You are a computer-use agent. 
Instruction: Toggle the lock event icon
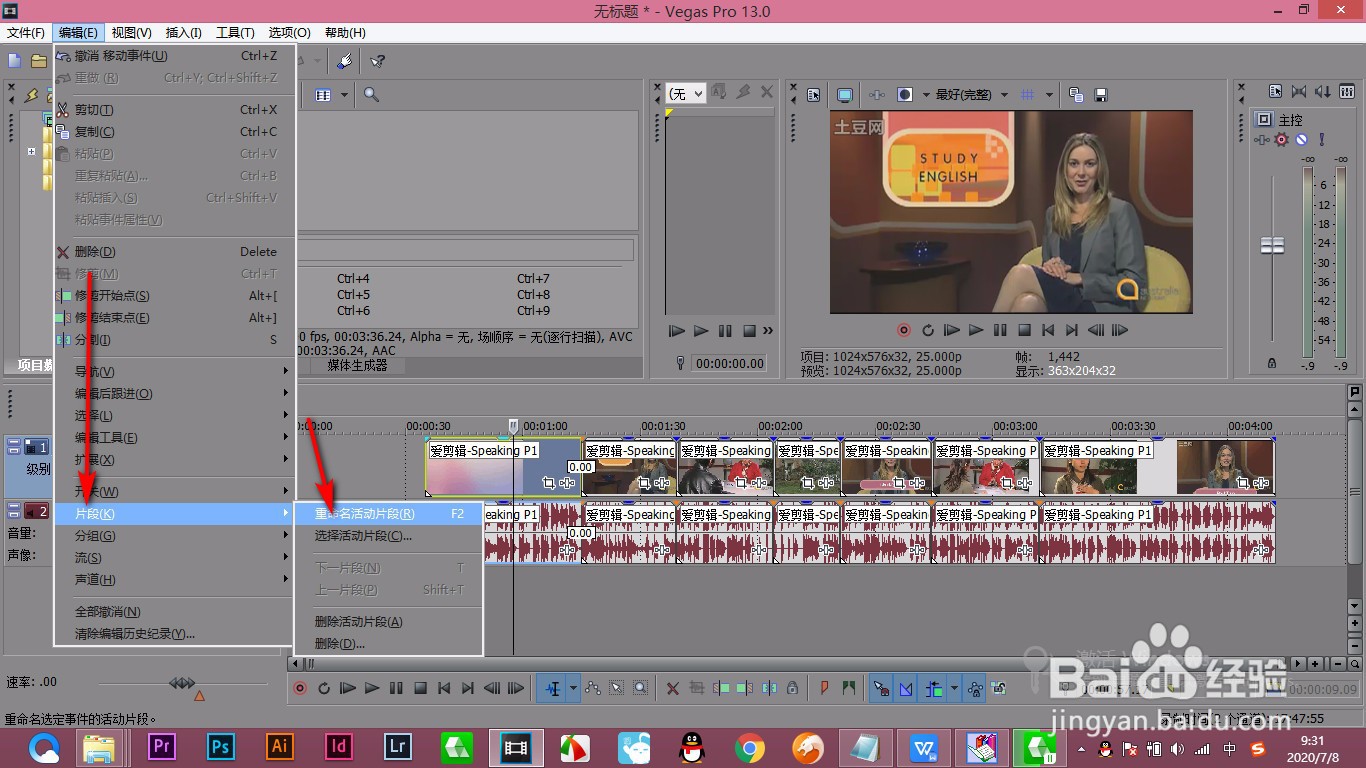tap(793, 688)
